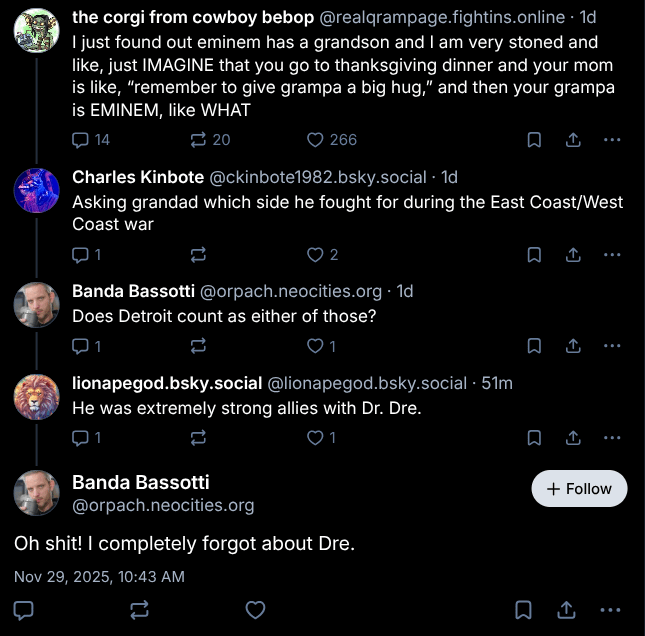Bookmark lionapegod's Dr. Dre reply

tap(535, 438)
